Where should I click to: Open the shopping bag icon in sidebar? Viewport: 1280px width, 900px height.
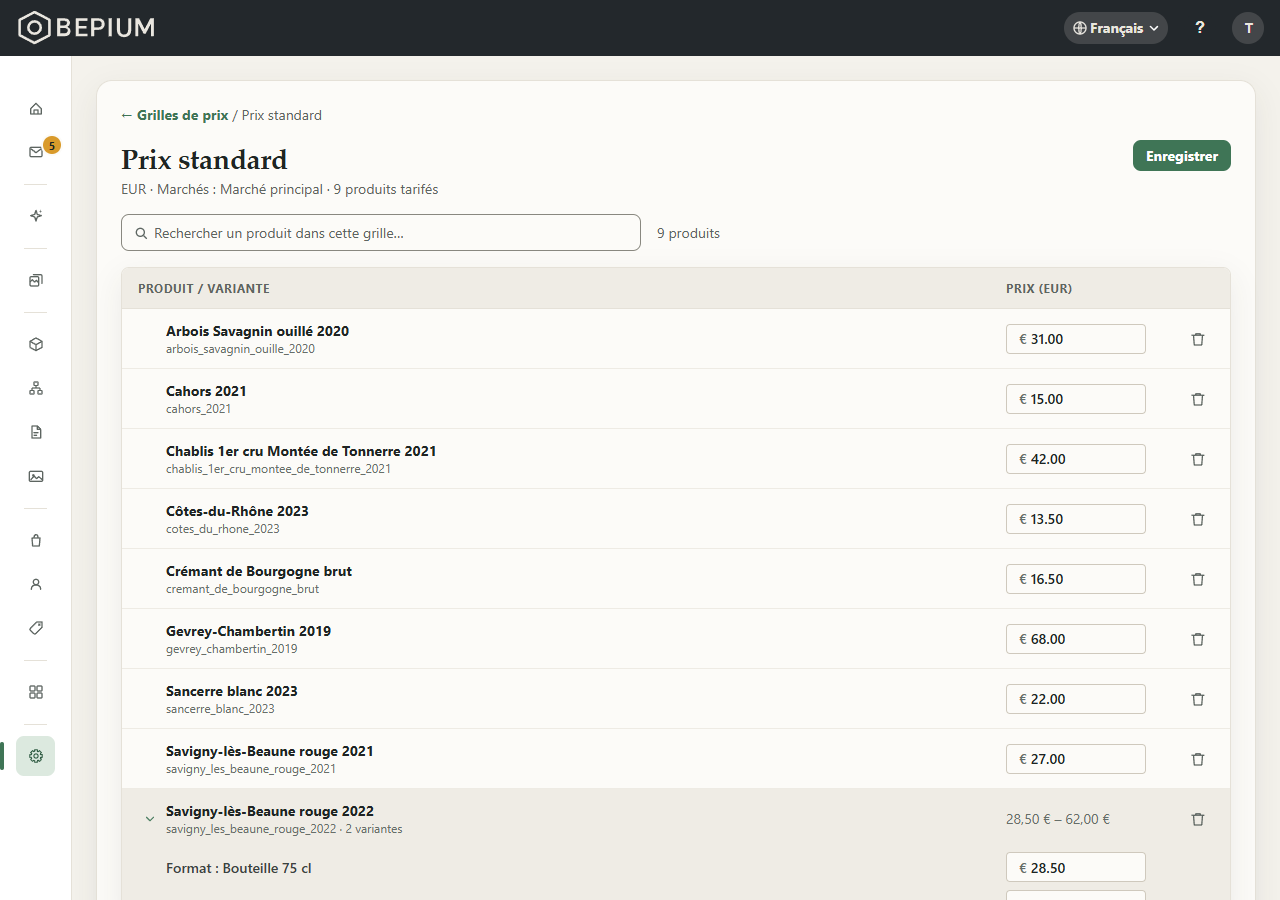(x=36, y=540)
